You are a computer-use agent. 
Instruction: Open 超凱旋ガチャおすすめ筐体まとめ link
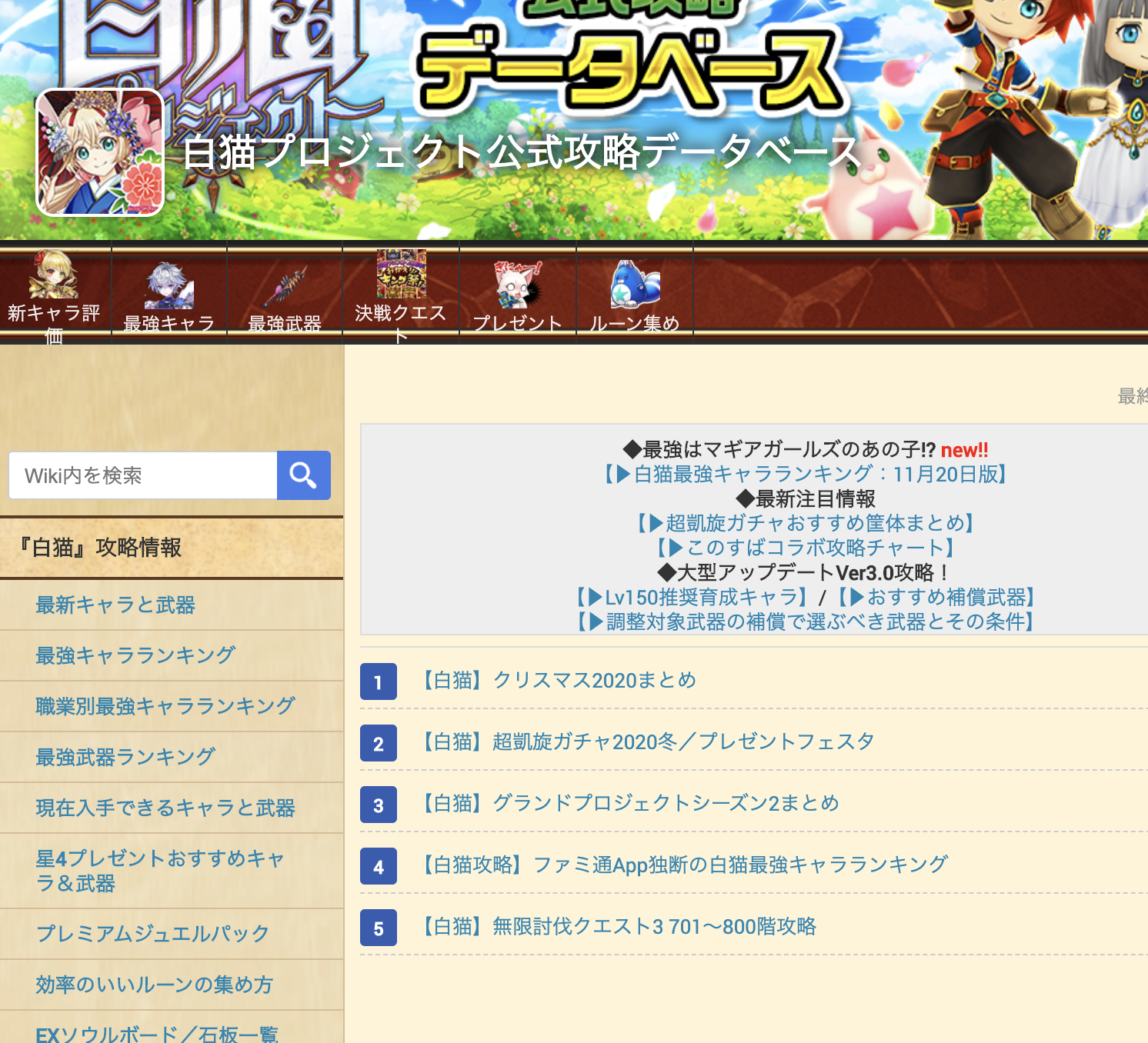tap(806, 523)
